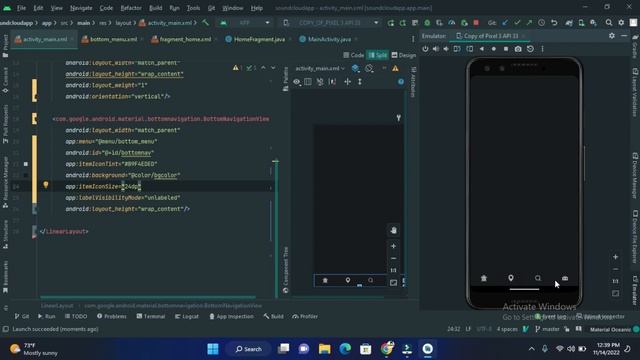The width and height of the screenshot is (640, 360).
Task: Click the quick-fix light bulb in the gutter
Action: tap(46, 185)
